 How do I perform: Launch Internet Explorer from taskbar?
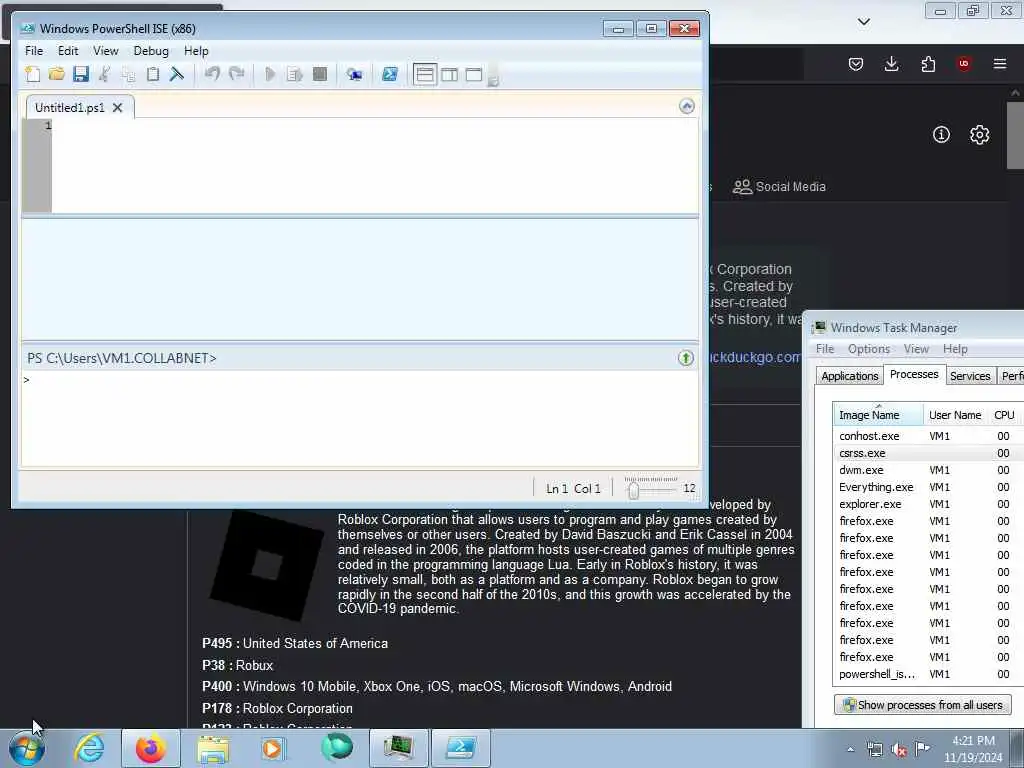point(89,748)
